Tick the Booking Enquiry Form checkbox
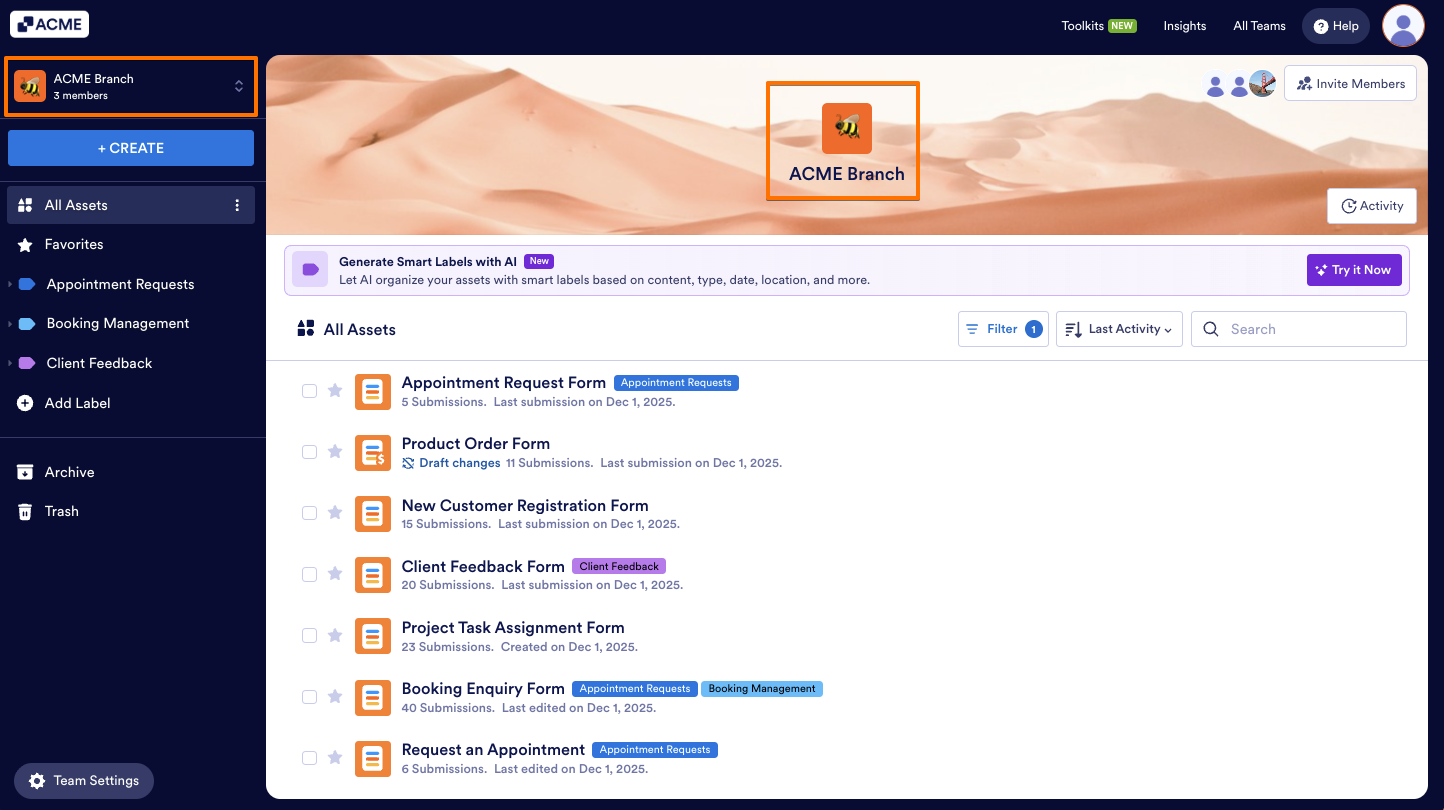This screenshot has height=810, width=1444. 310,696
